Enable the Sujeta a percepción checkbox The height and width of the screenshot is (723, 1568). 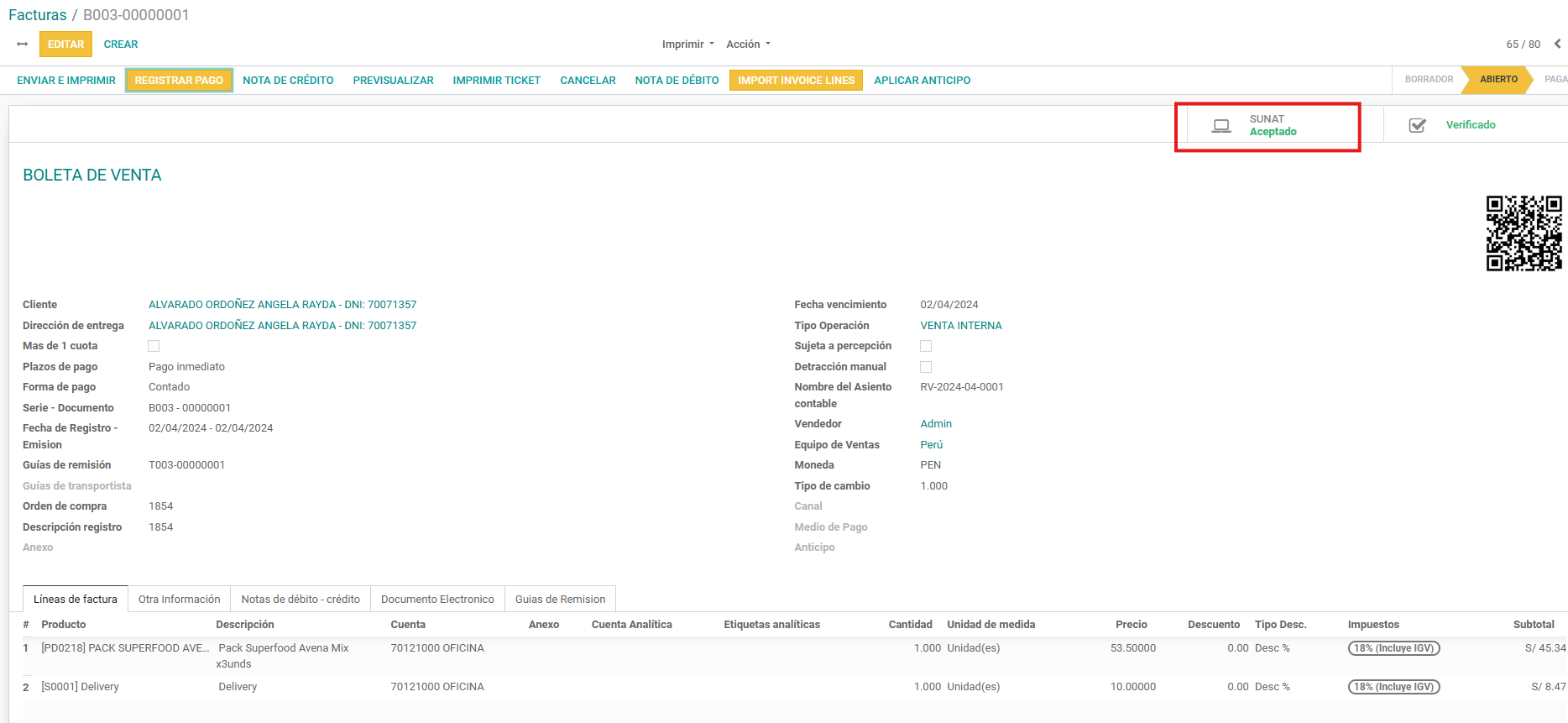tap(926, 346)
